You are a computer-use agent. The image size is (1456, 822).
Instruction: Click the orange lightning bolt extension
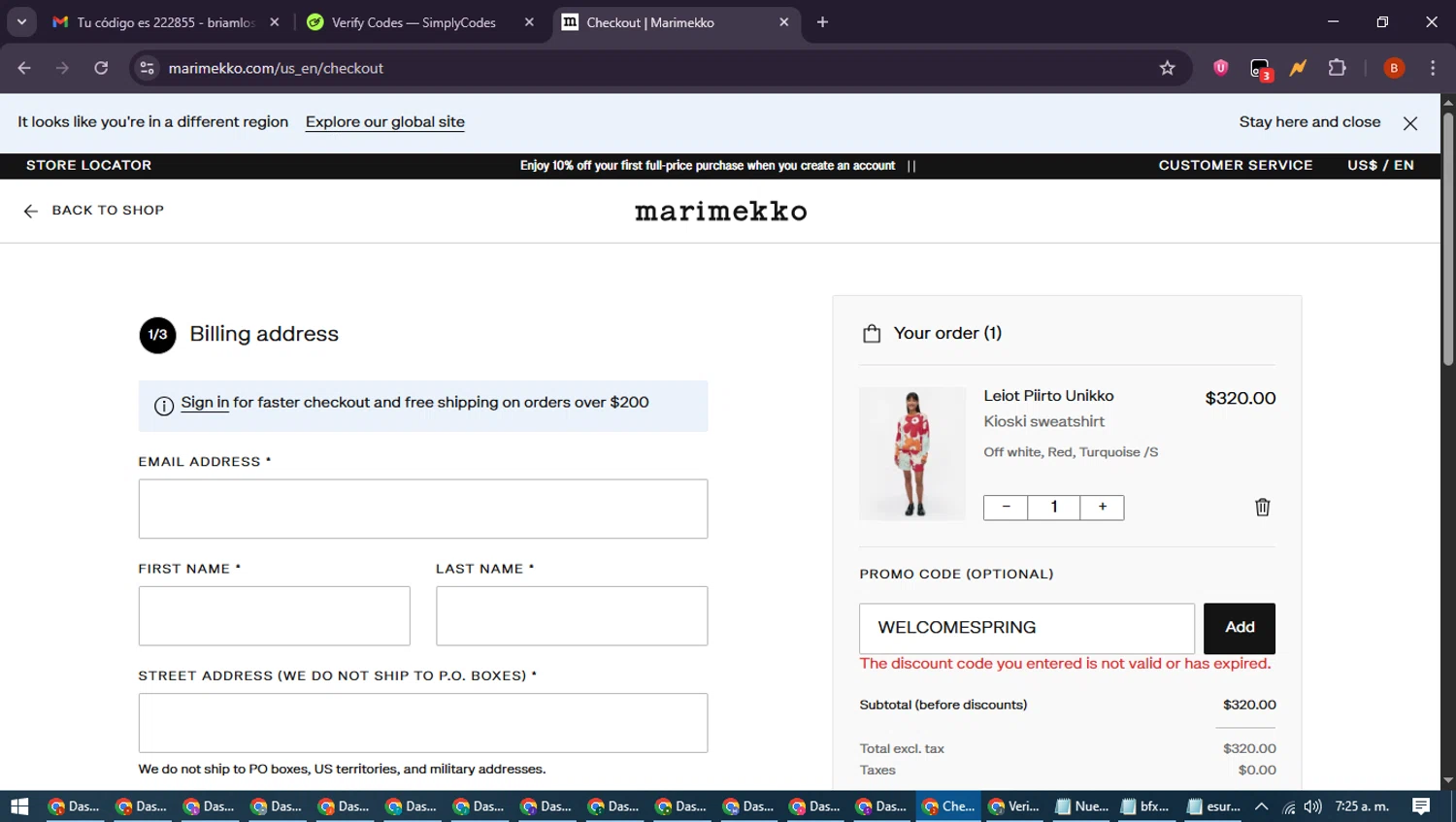coord(1298,68)
